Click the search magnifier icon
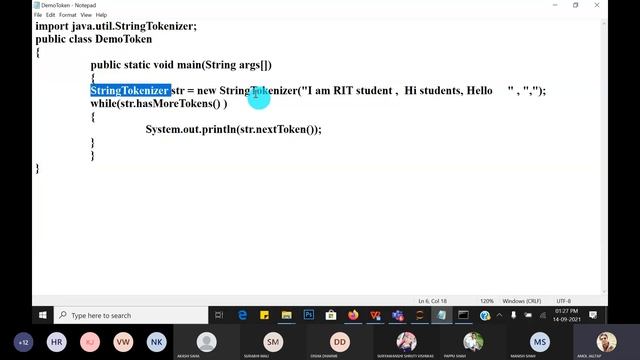The width and height of the screenshot is (640, 360). pos(63,315)
